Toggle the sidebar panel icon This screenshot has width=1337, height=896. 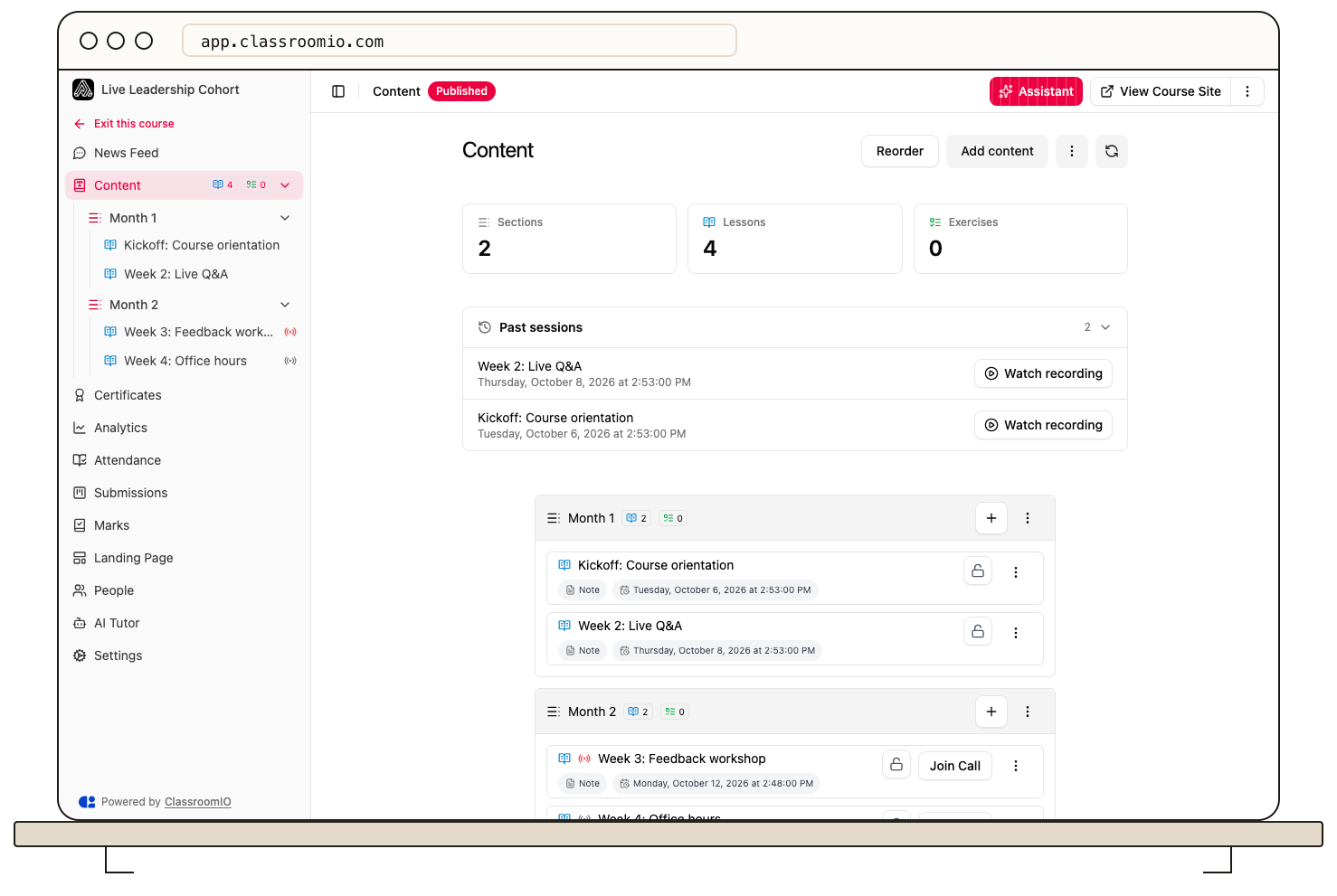338,91
